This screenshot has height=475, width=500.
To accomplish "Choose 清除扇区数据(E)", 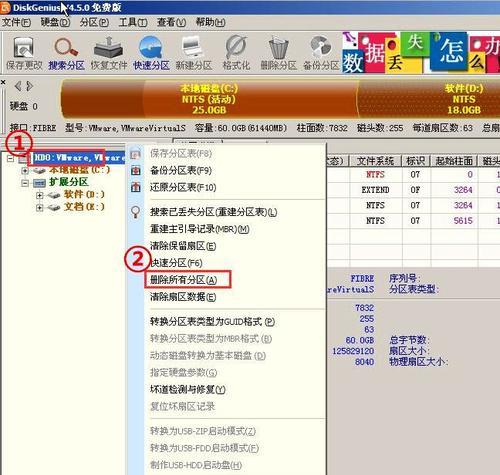I will pos(183,297).
